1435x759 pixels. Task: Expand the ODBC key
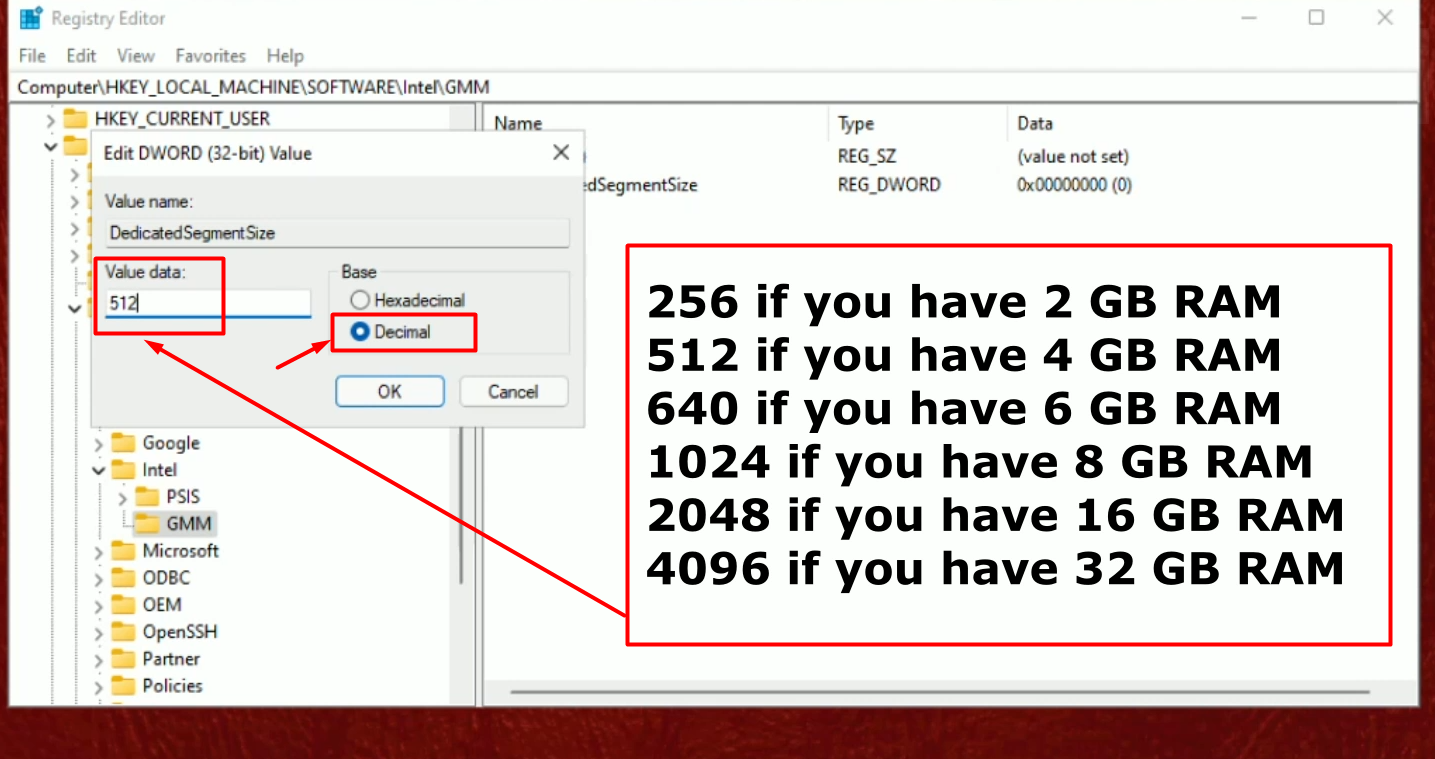(x=98, y=579)
